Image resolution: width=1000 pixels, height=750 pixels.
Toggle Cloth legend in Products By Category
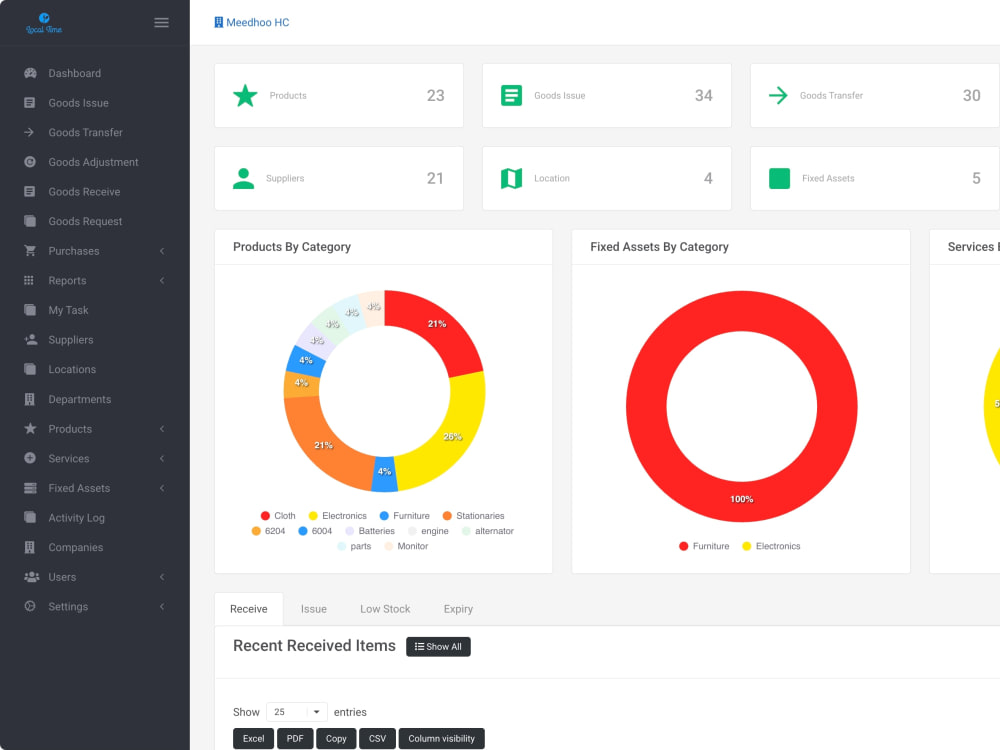278,515
